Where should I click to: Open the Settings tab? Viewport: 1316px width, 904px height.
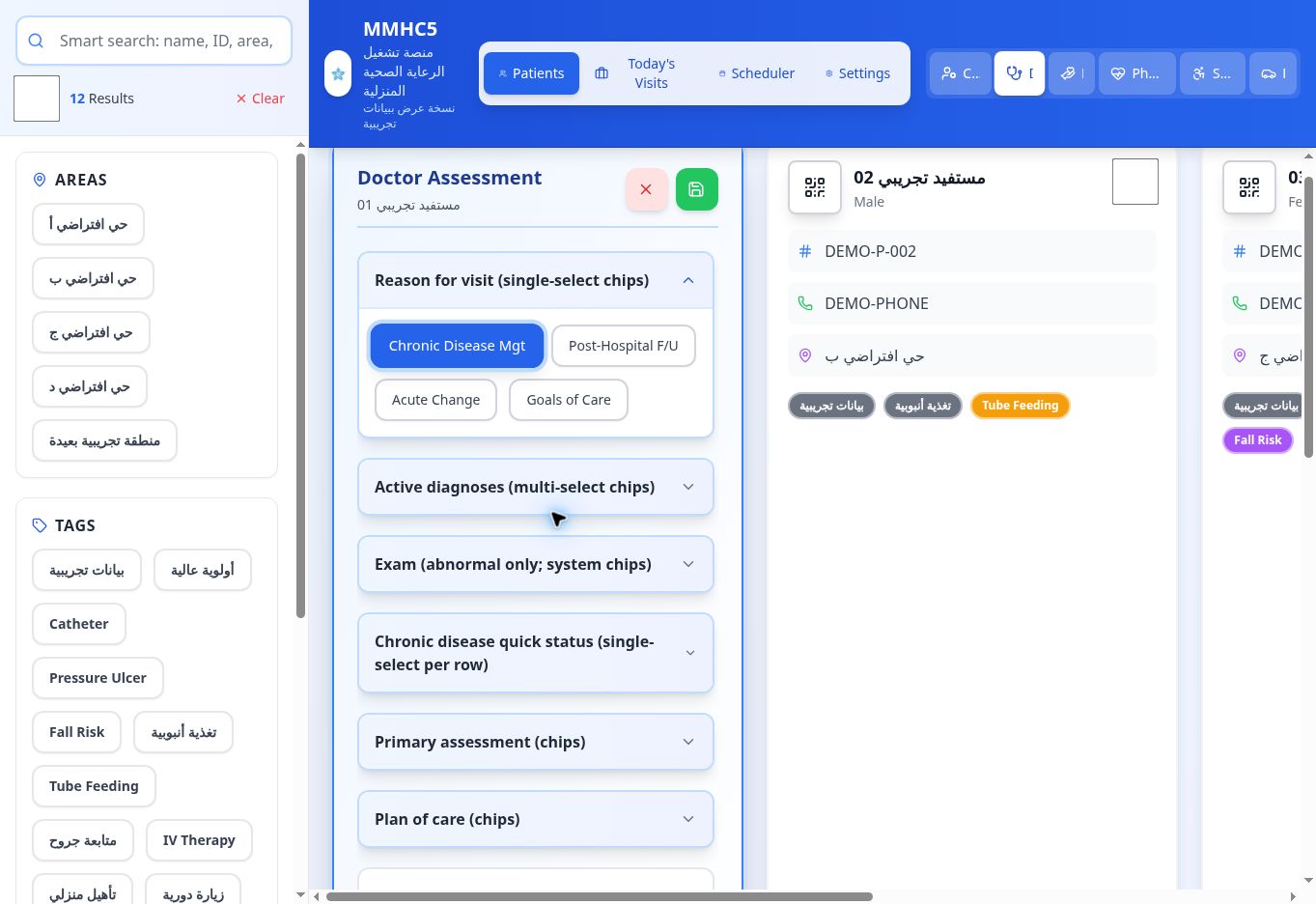click(x=857, y=73)
